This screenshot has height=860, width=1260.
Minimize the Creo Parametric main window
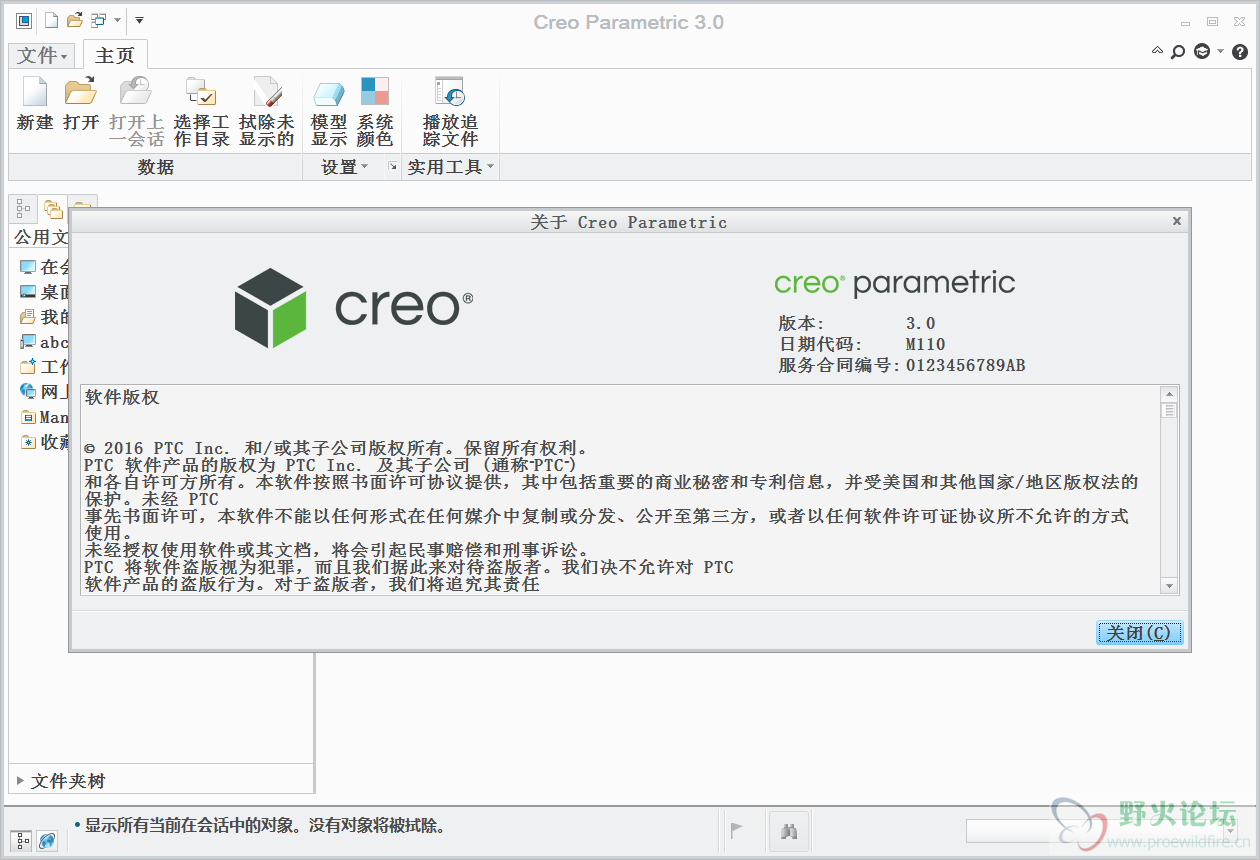click(1185, 21)
